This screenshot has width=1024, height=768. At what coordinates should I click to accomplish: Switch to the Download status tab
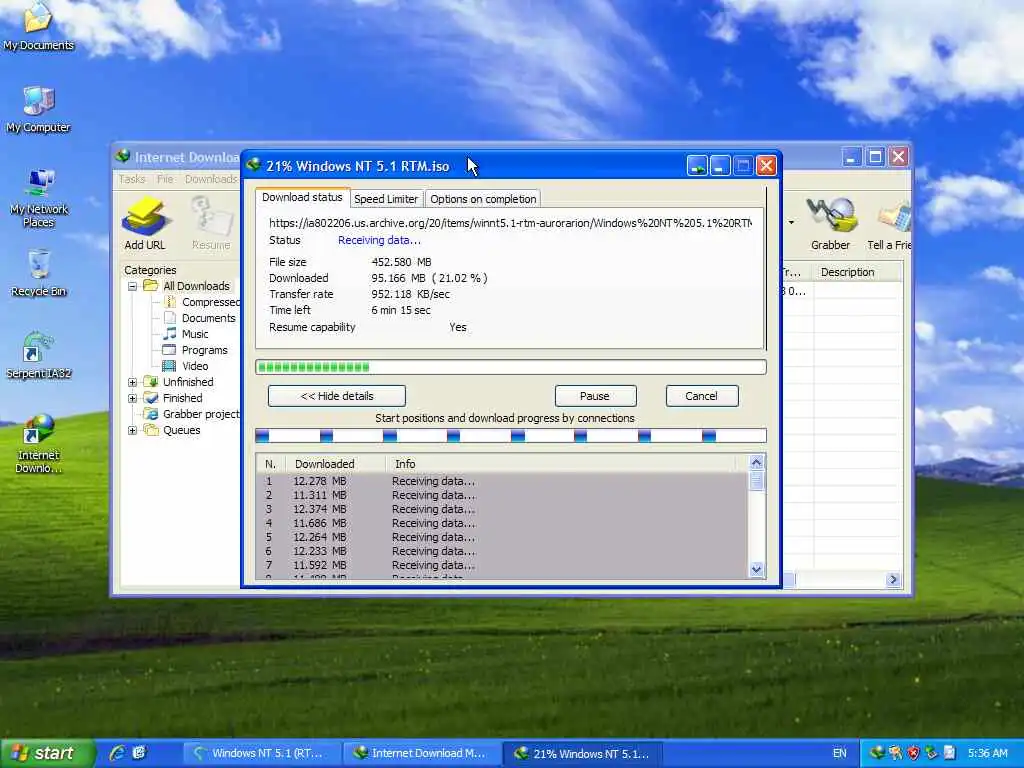click(x=302, y=197)
